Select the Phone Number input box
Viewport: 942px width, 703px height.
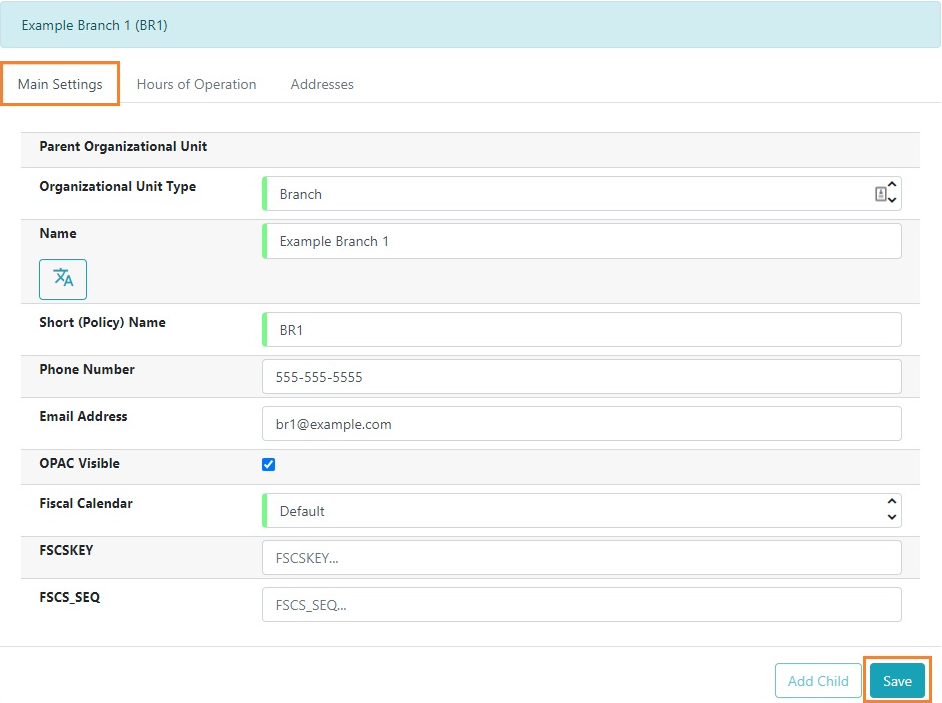[x=580, y=377]
